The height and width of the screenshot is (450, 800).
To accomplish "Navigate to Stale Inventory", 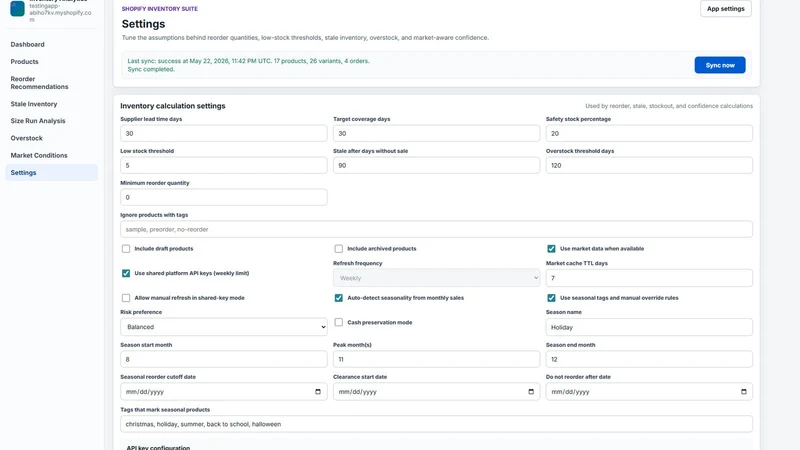I will coord(34,104).
